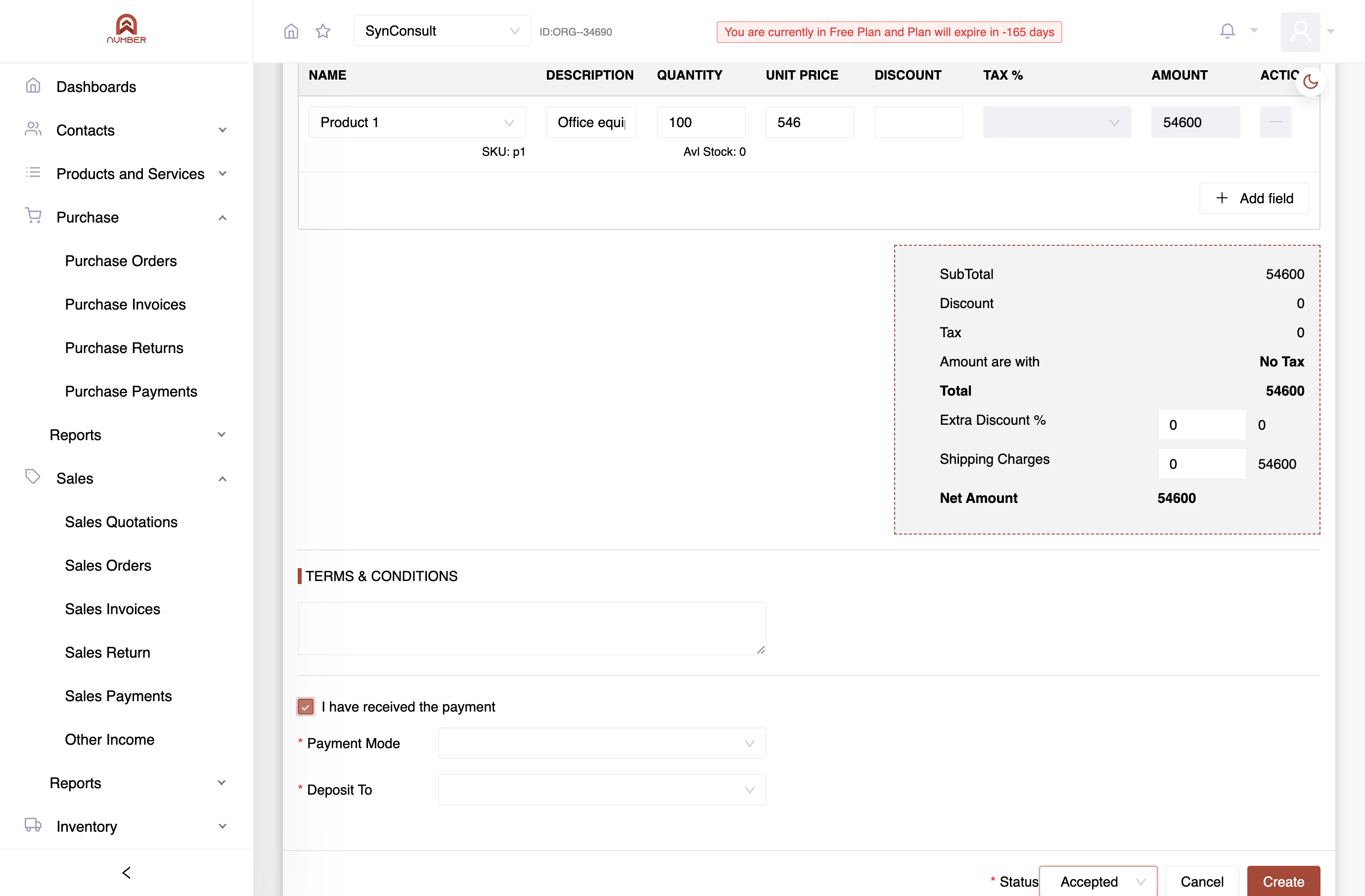Collapse the Purchase menu chevron

[x=223, y=218]
